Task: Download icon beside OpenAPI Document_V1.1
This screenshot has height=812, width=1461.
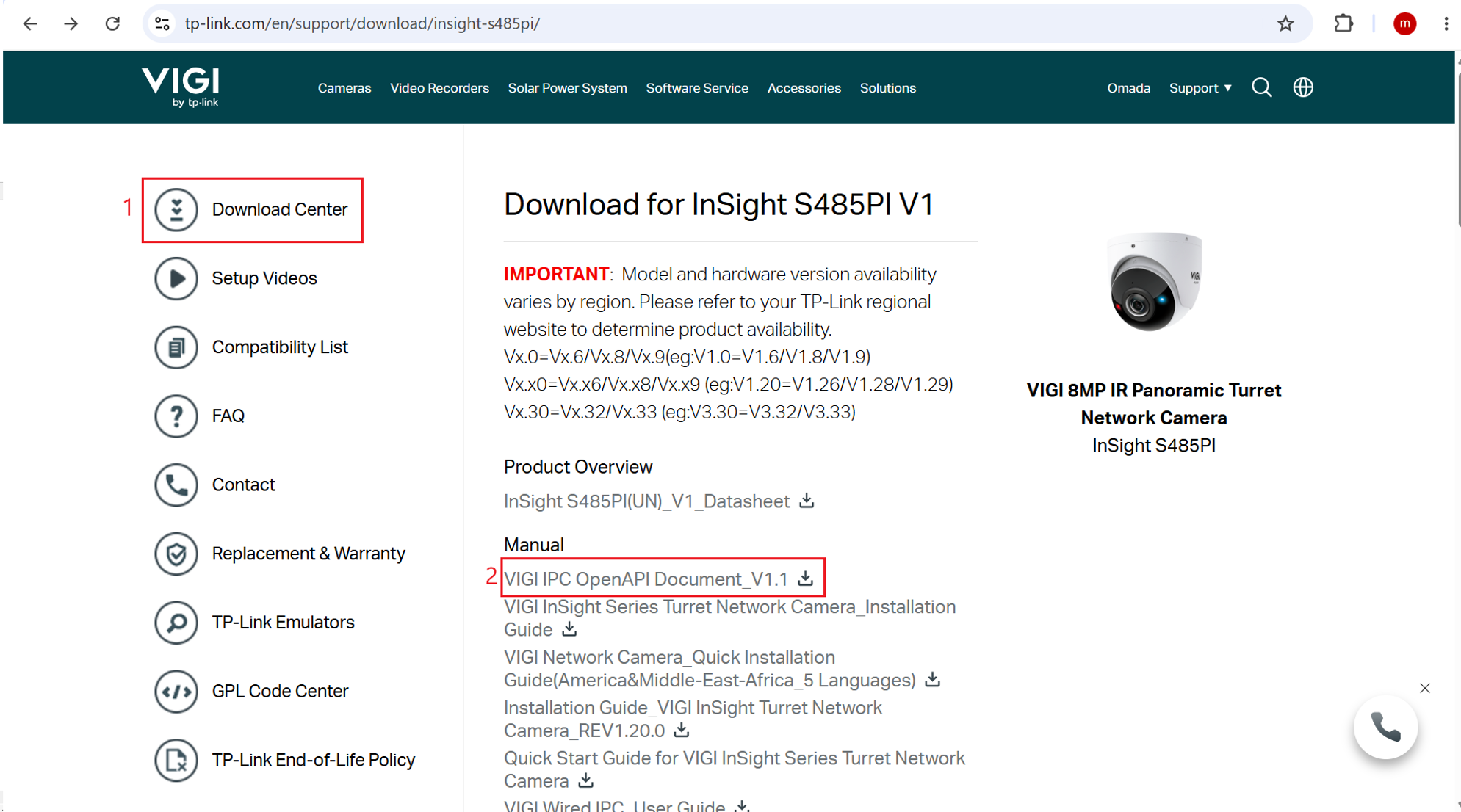Action: coord(806,579)
